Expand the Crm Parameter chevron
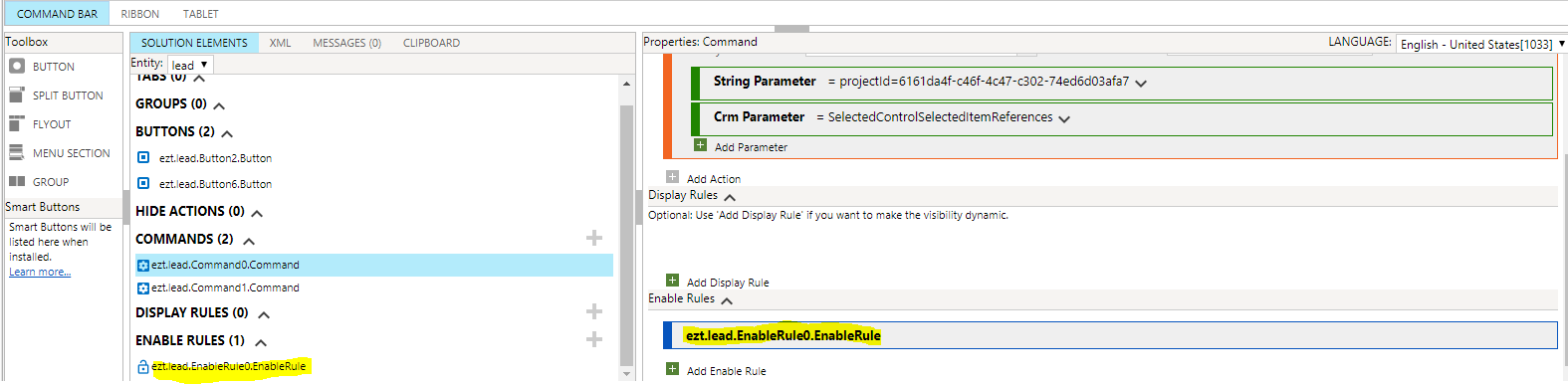This screenshot has height=384, width=1568. [1064, 119]
